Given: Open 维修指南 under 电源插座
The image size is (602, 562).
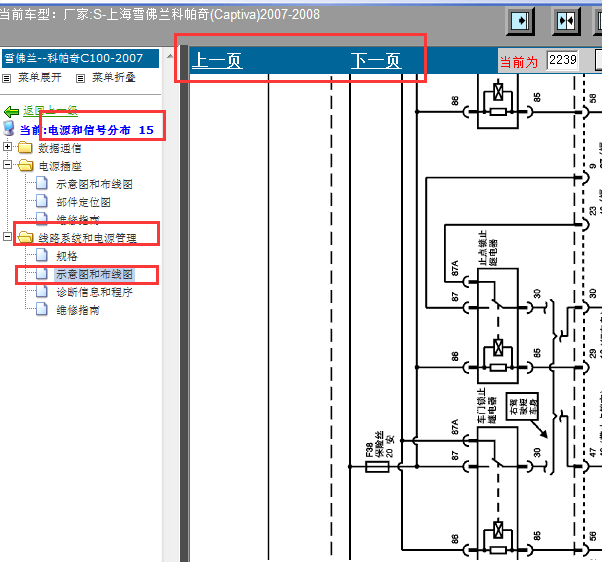Looking at the screenshot, I should [x=78, y=220].
